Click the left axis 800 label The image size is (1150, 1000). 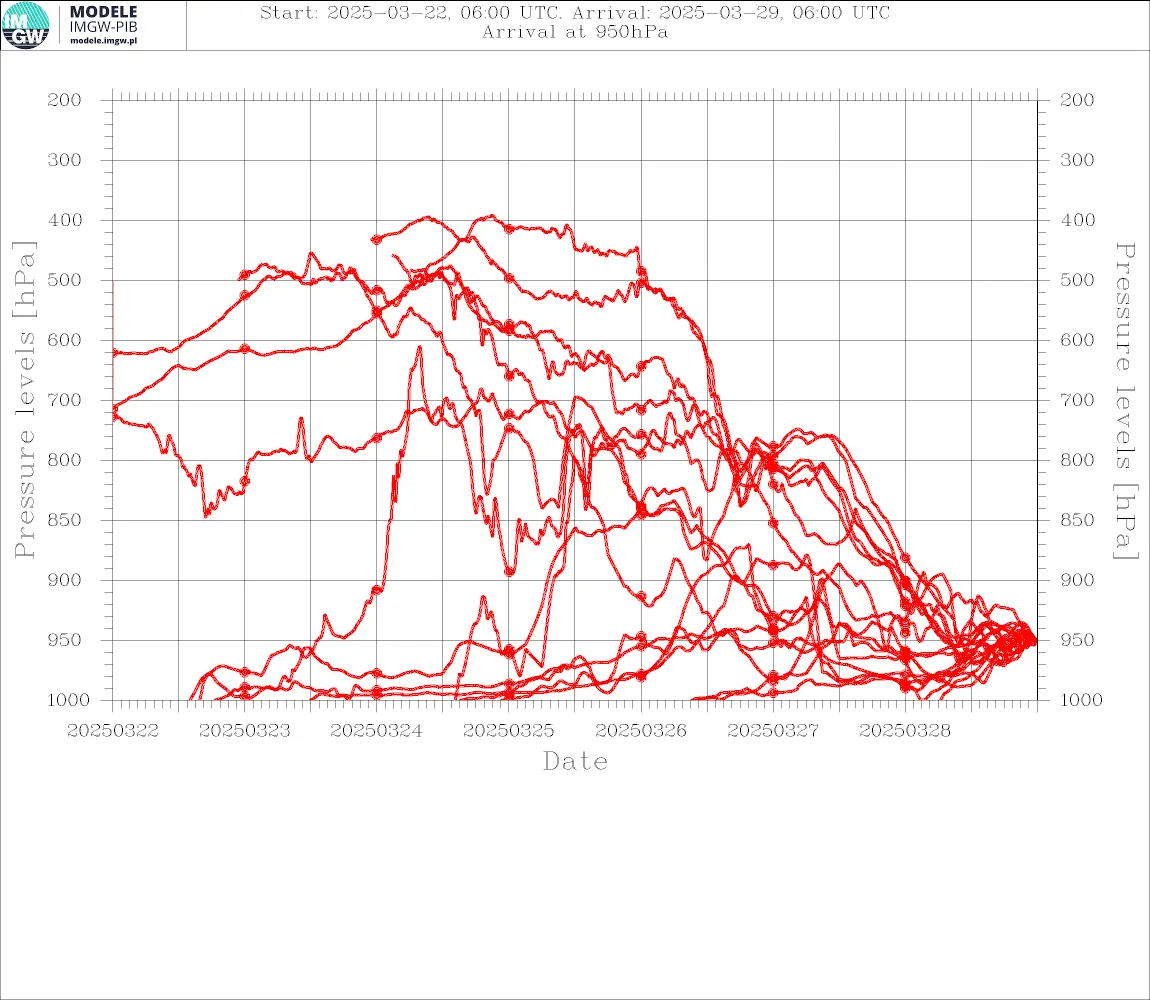[x=65, y=460]
